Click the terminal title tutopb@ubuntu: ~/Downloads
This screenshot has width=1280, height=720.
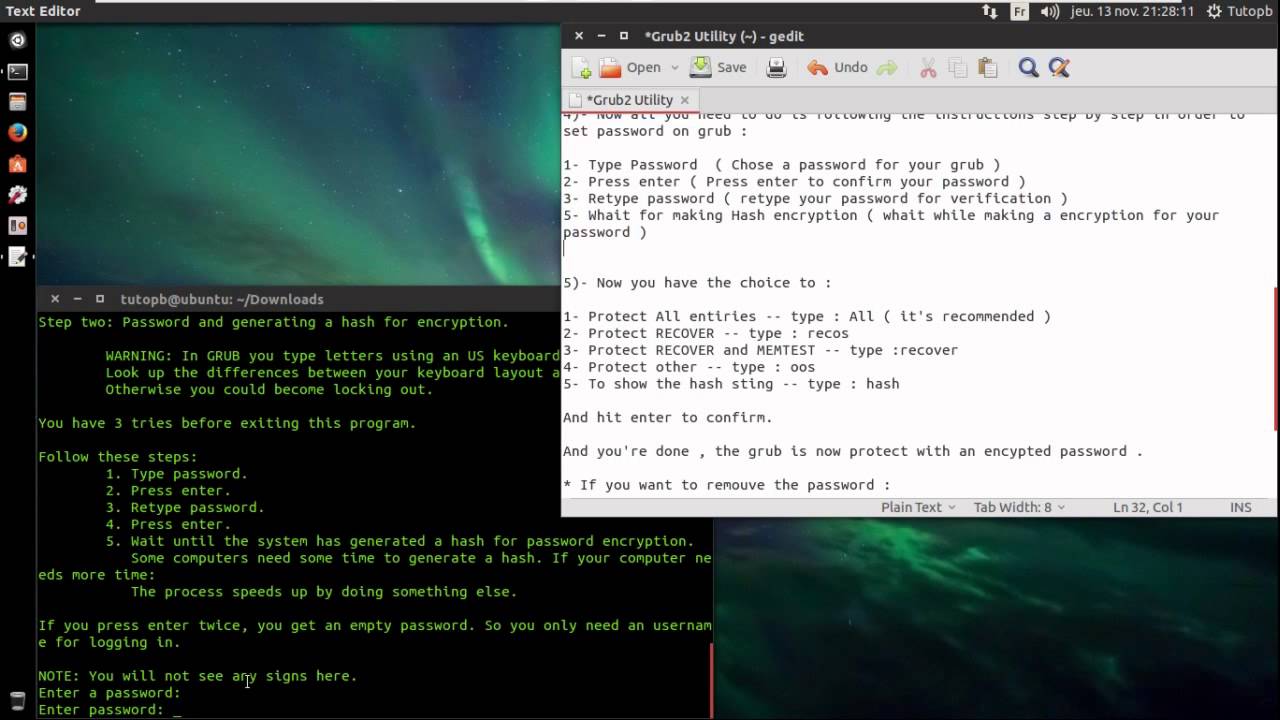click(x=222, y=299)
